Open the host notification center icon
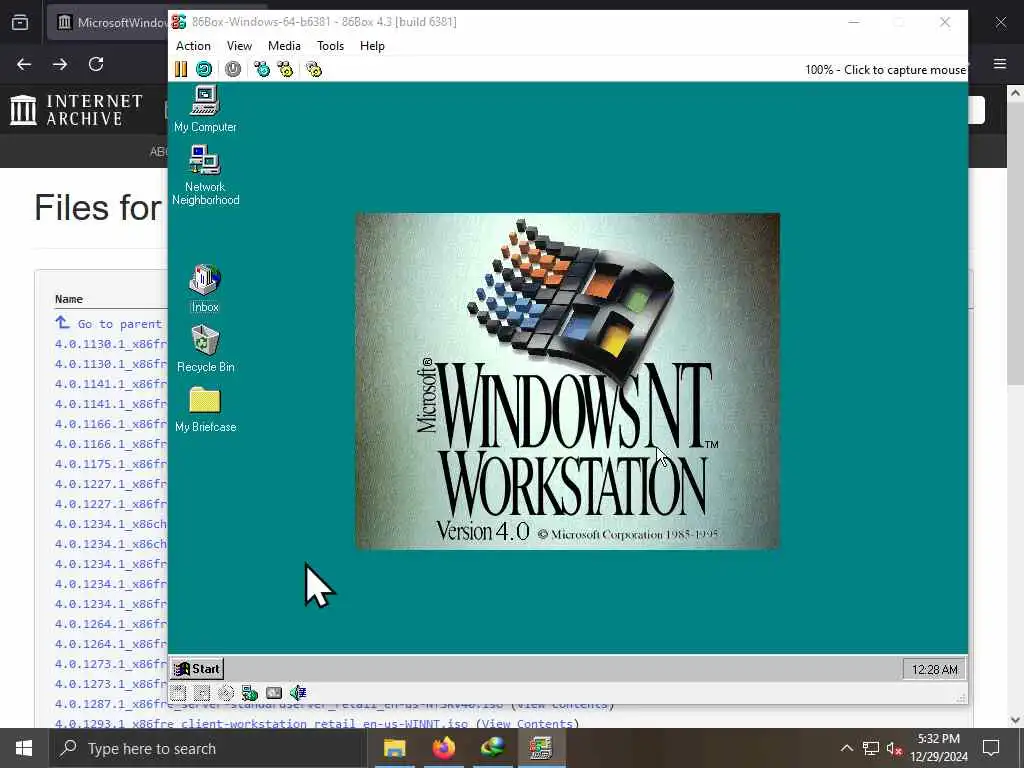The width and height of the screenshot is (1024, 768). point(991,748)
